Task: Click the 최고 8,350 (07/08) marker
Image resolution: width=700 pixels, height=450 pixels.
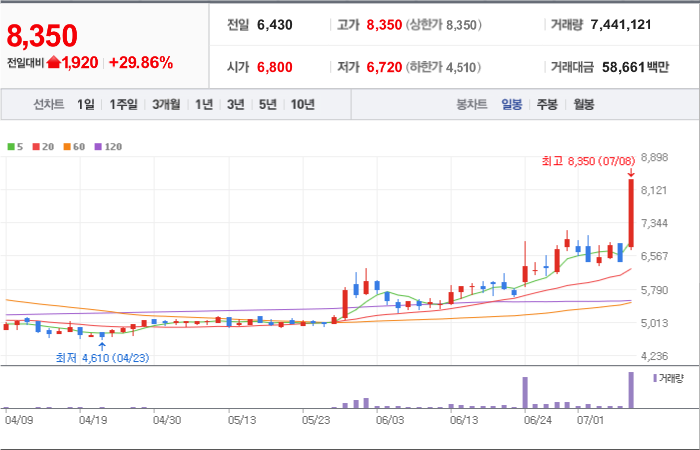Action: 588,161
